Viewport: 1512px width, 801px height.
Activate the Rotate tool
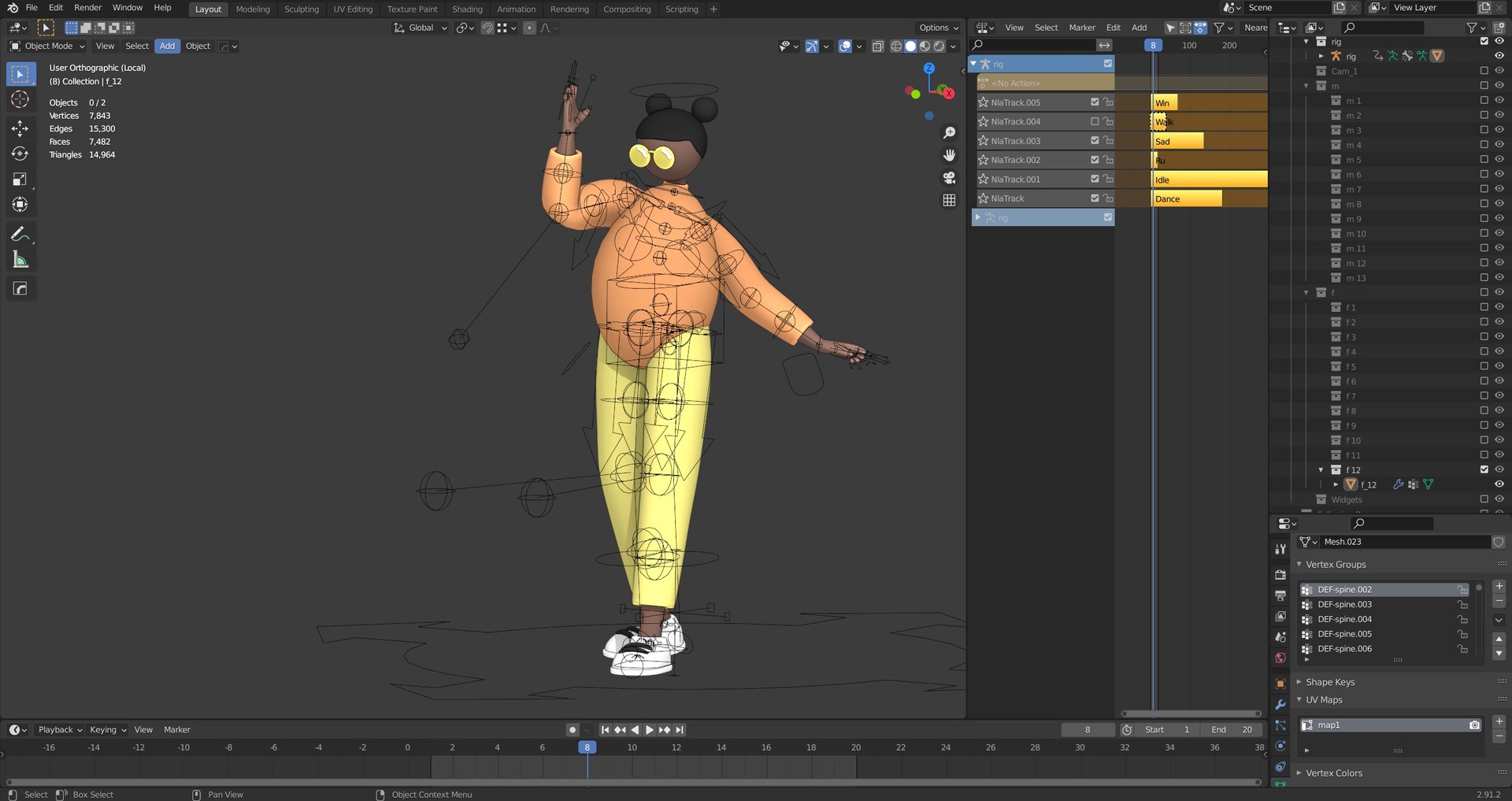coord(20,154)
